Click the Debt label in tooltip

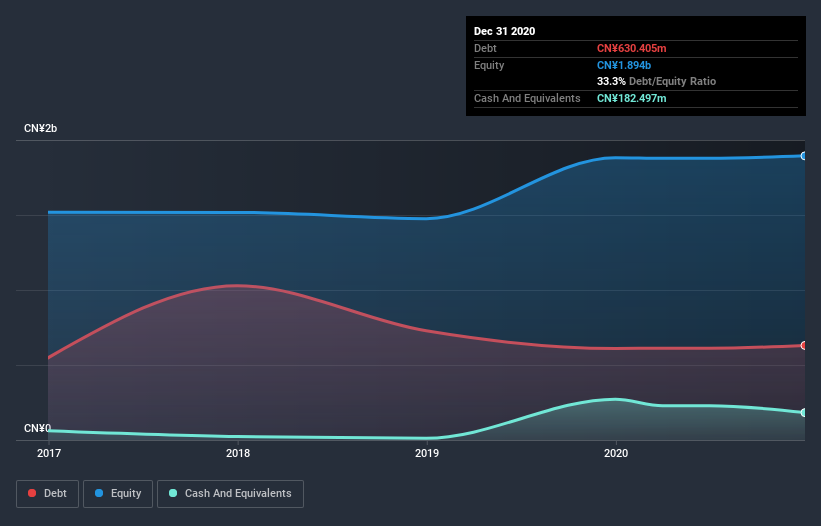click(x=485, y=48)
